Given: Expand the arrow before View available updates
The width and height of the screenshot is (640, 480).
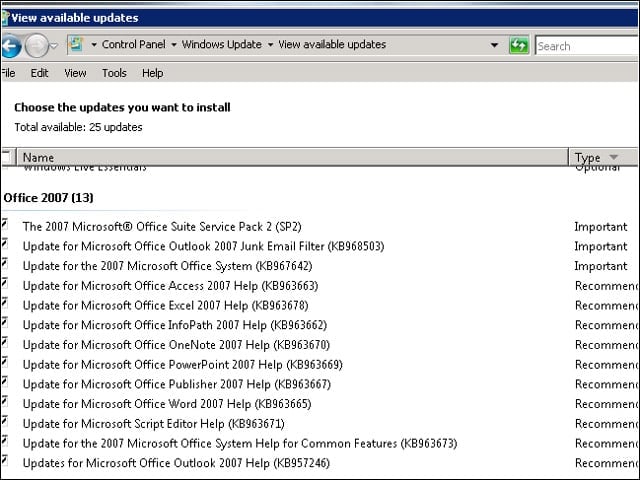Looking at the screenshot, I should click(x=270, y=44).
